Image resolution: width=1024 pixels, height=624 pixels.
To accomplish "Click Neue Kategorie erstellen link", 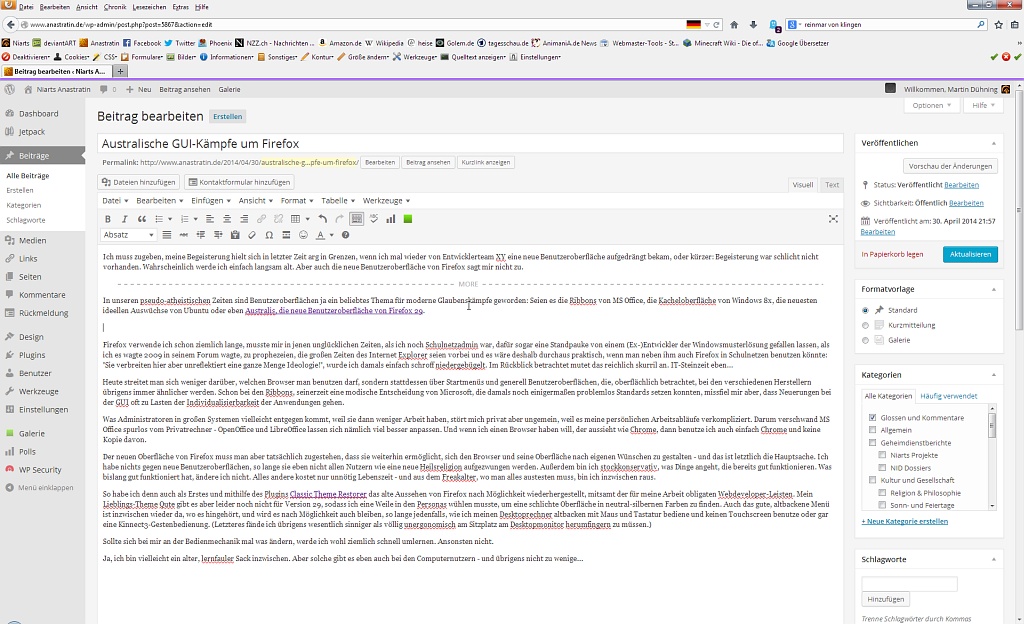I will point(904,521).
